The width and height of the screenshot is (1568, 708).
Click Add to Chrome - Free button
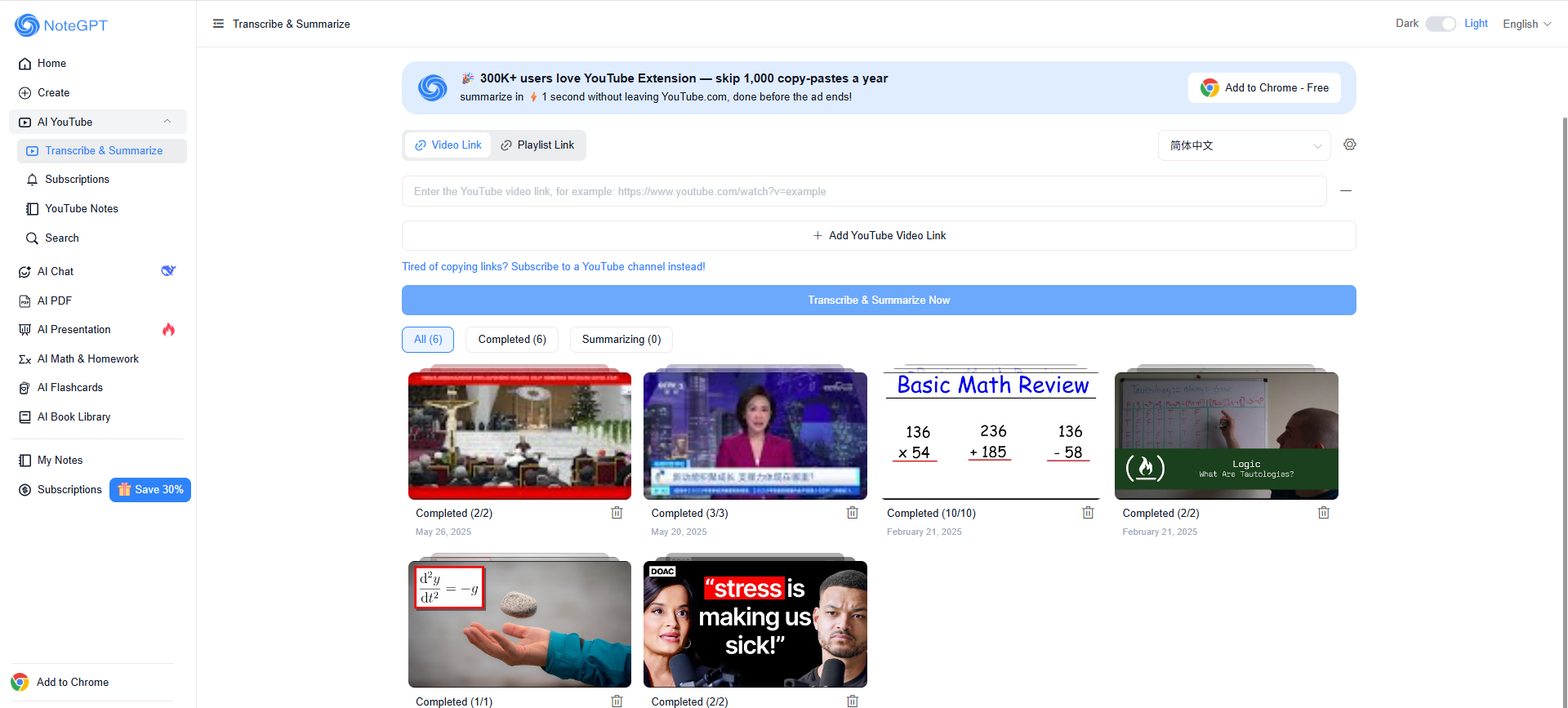point(1264,88)
